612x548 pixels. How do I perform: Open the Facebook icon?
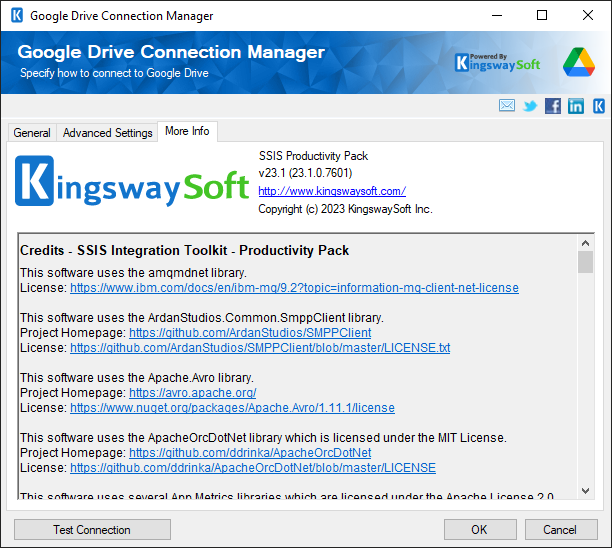[553, 106]
